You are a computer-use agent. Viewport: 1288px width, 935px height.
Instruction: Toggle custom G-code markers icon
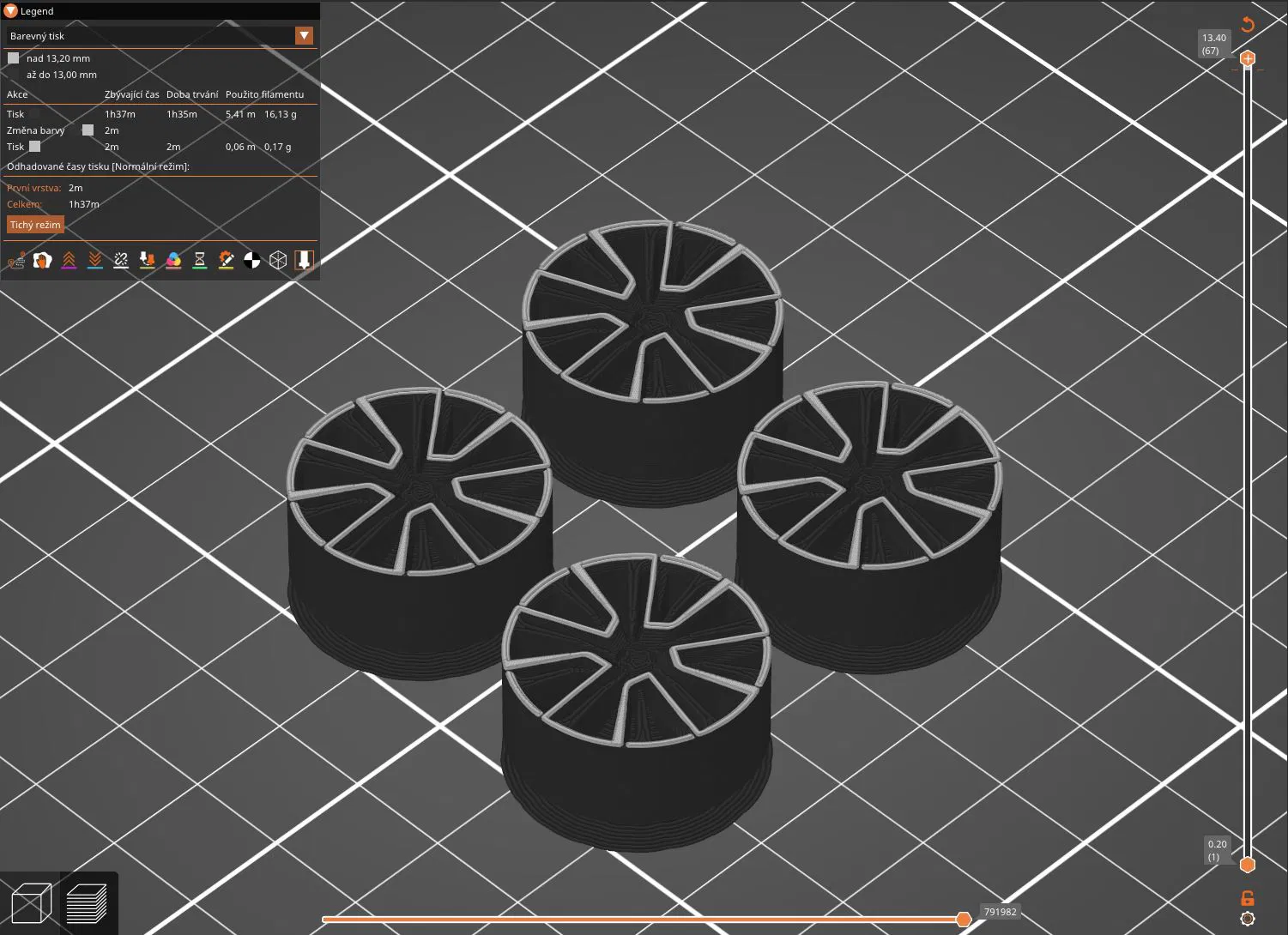pyautogui.click(x=226, y=260)
